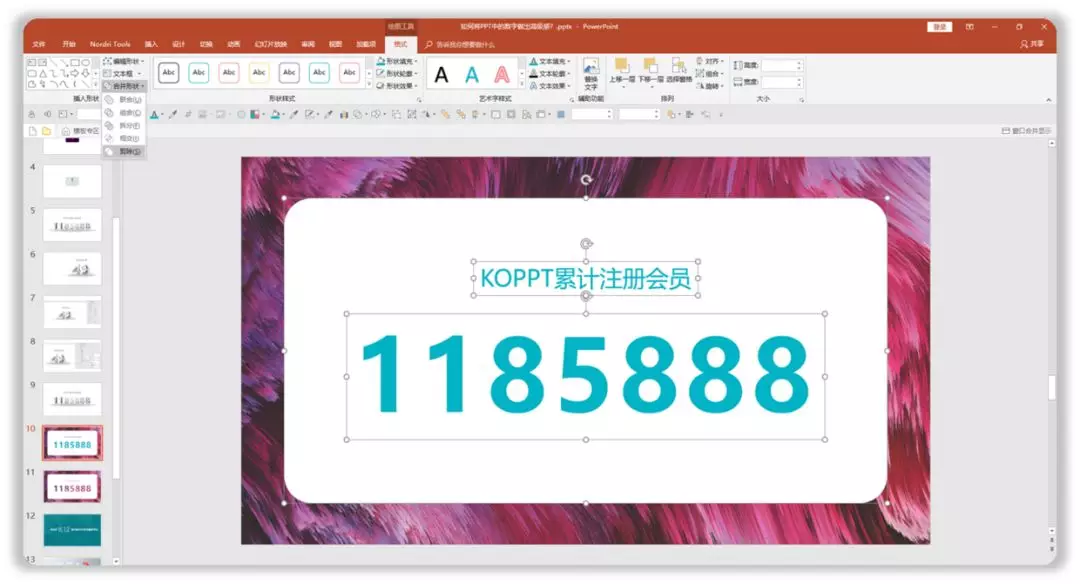Open the 旋转 (Rotate) dropdown
1080x584 pixels.
coord(710,86)
